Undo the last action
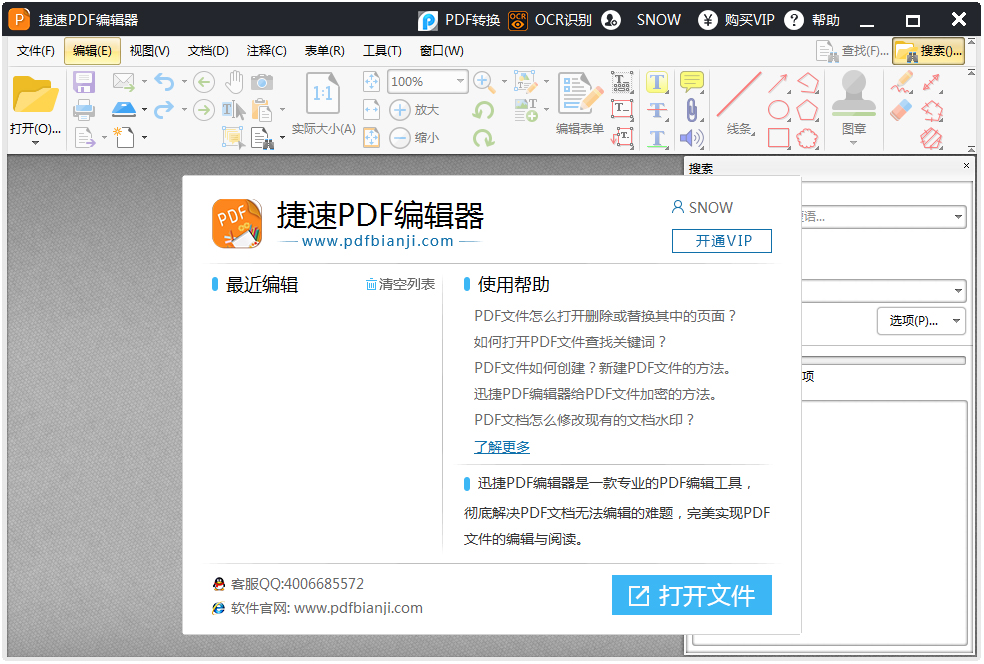This screenshot has height=664, width=984. pos(164,82)
